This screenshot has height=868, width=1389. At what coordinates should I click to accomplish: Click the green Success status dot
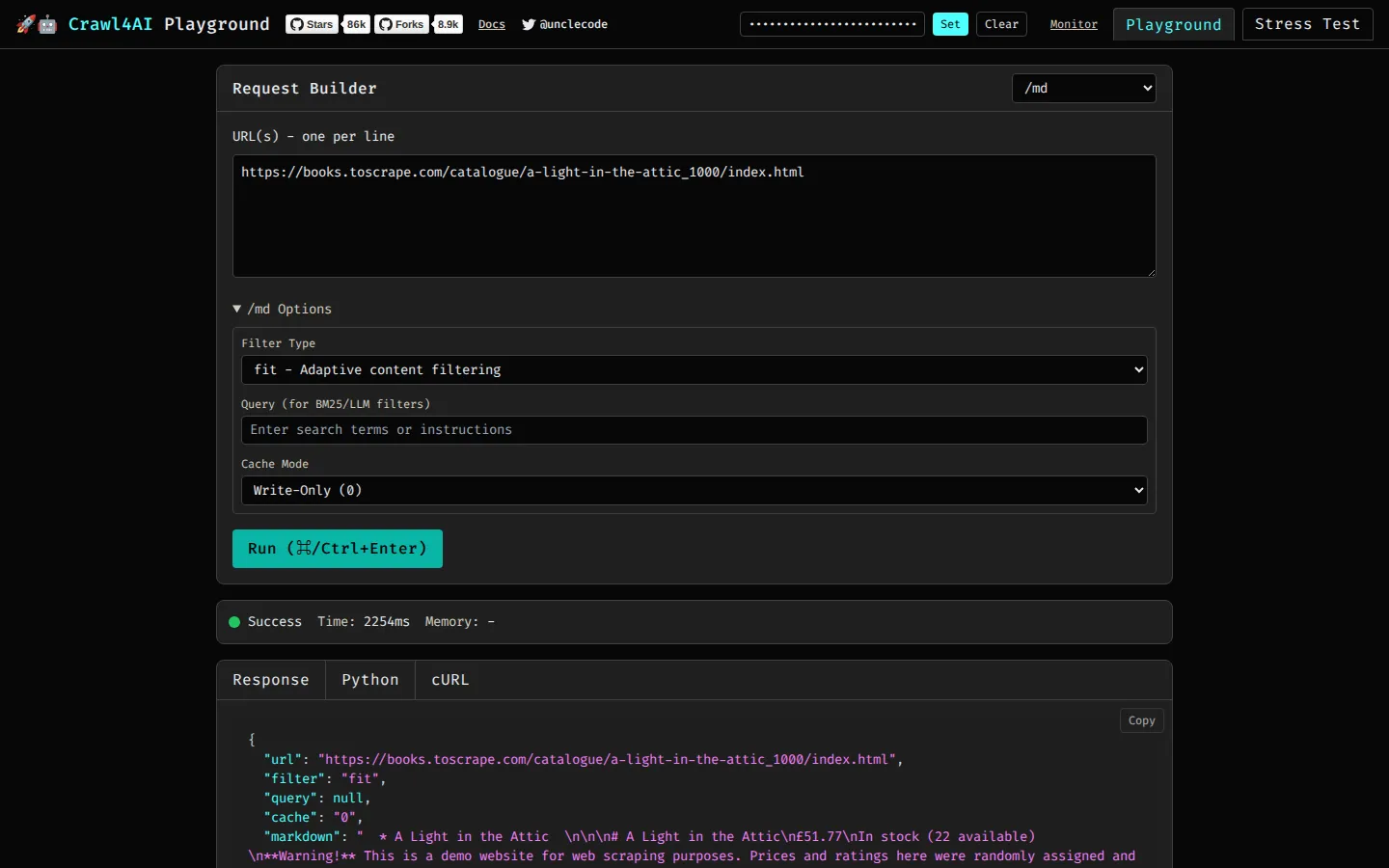[234, 622]
